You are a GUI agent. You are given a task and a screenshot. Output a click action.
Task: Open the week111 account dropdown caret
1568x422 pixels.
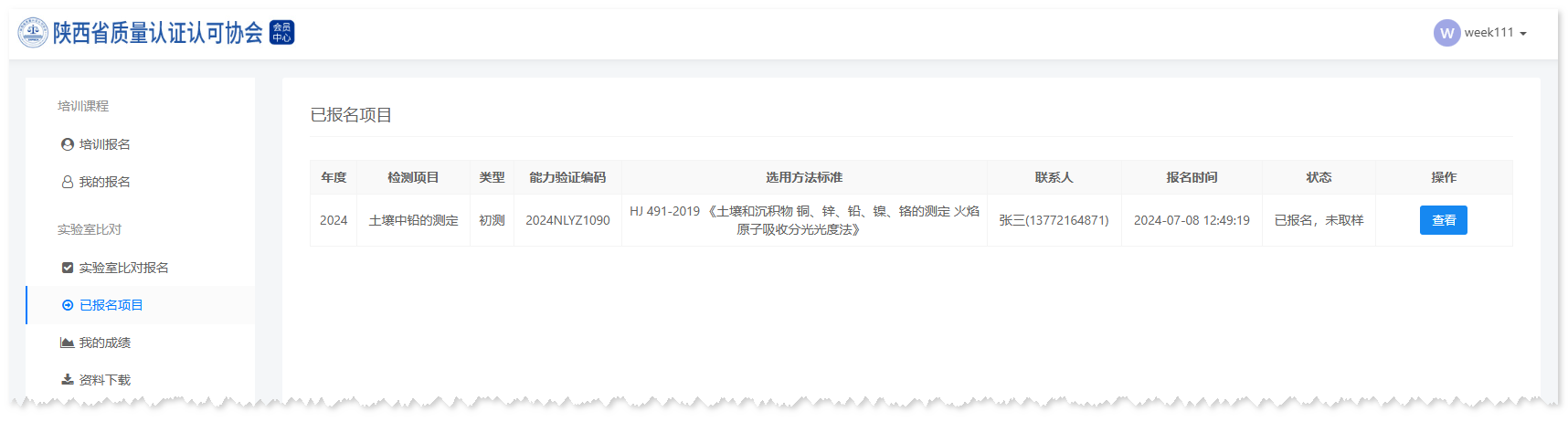1523,34
